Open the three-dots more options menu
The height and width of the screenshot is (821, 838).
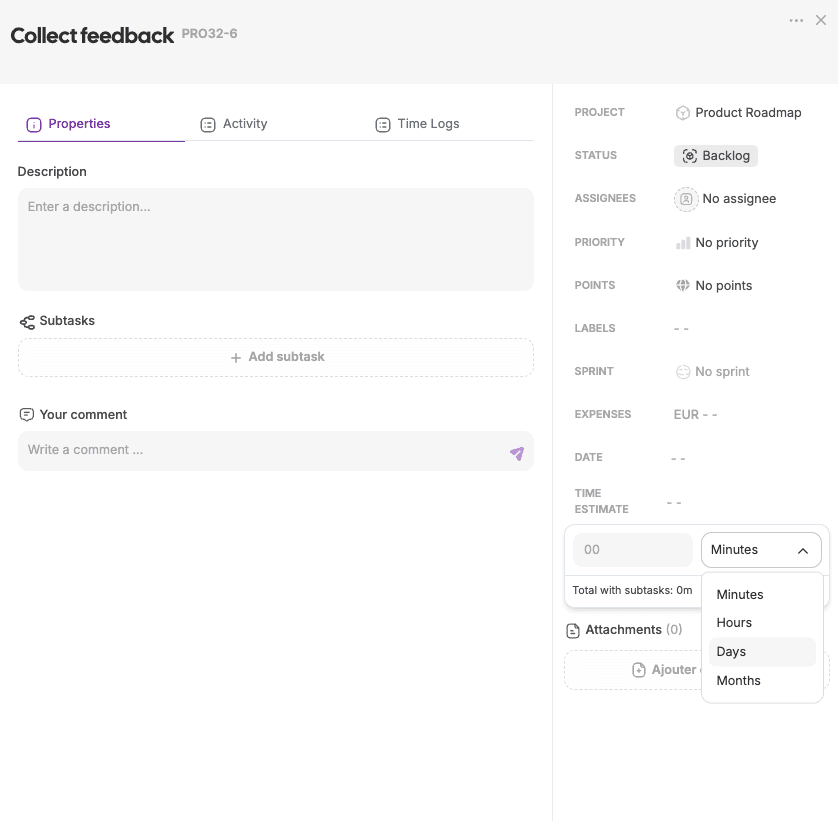[x=796, y=20]
